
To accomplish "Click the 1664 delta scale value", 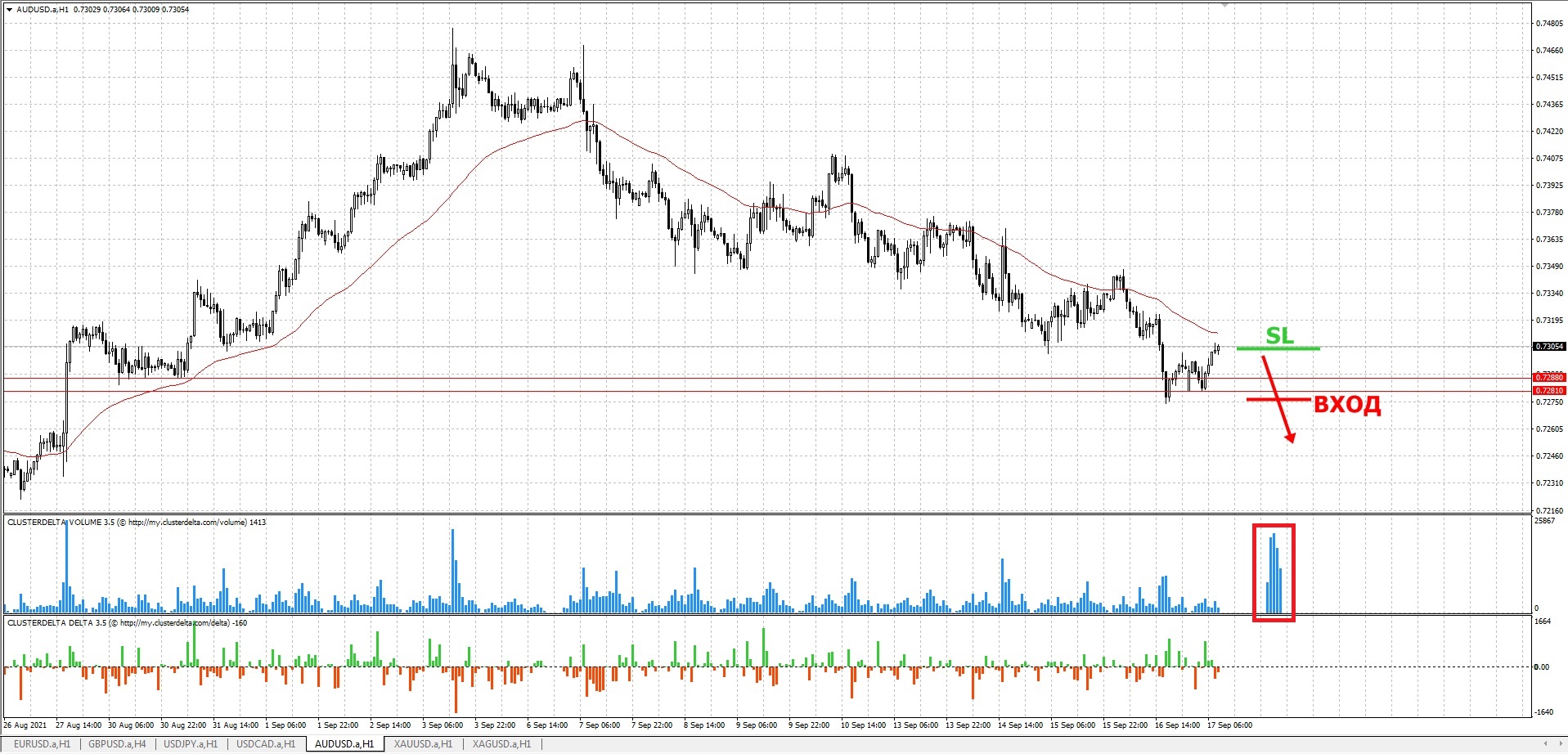I will (1543, 622).
